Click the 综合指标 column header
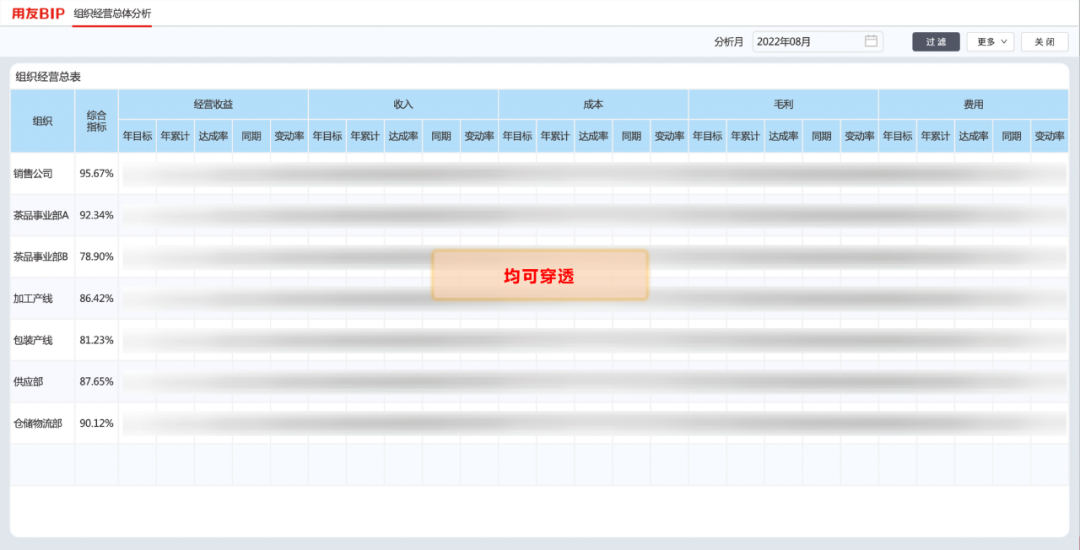This screenshot has width=1080, height=550. (x=96, y=121)
